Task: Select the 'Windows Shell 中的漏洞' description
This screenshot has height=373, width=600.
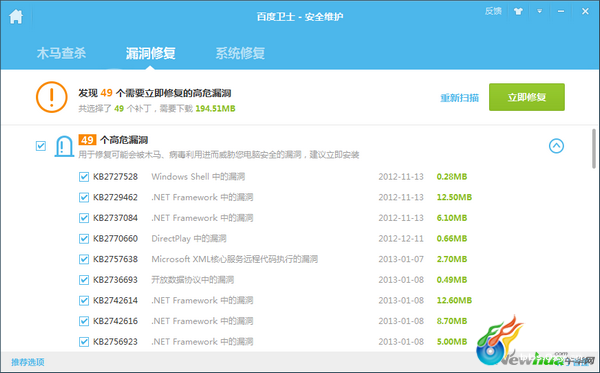Action: (198, 177)
